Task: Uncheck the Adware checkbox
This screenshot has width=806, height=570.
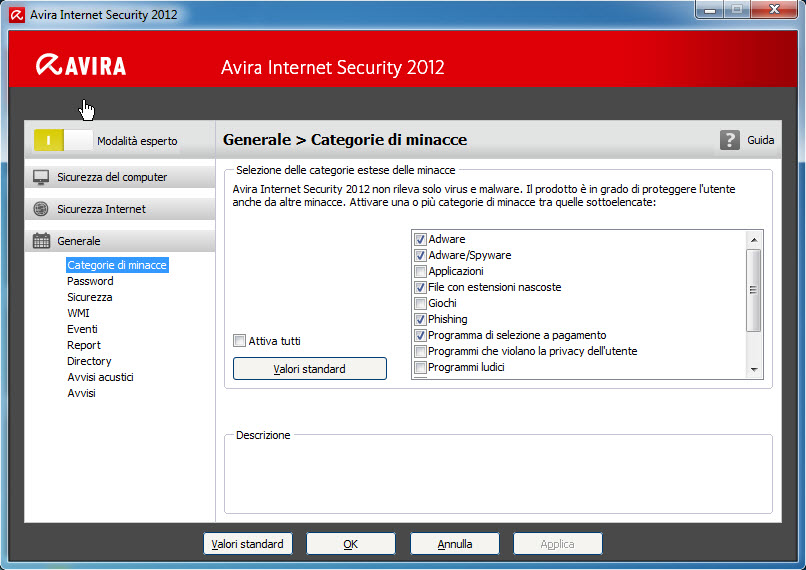Action: (x=420, y=240)
